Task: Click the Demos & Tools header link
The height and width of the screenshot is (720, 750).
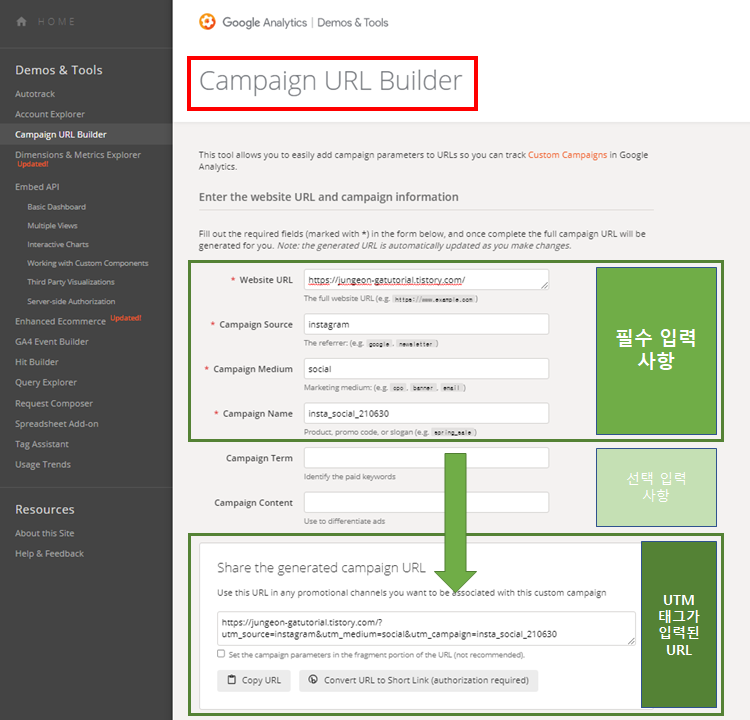Action: click(353, 22)
